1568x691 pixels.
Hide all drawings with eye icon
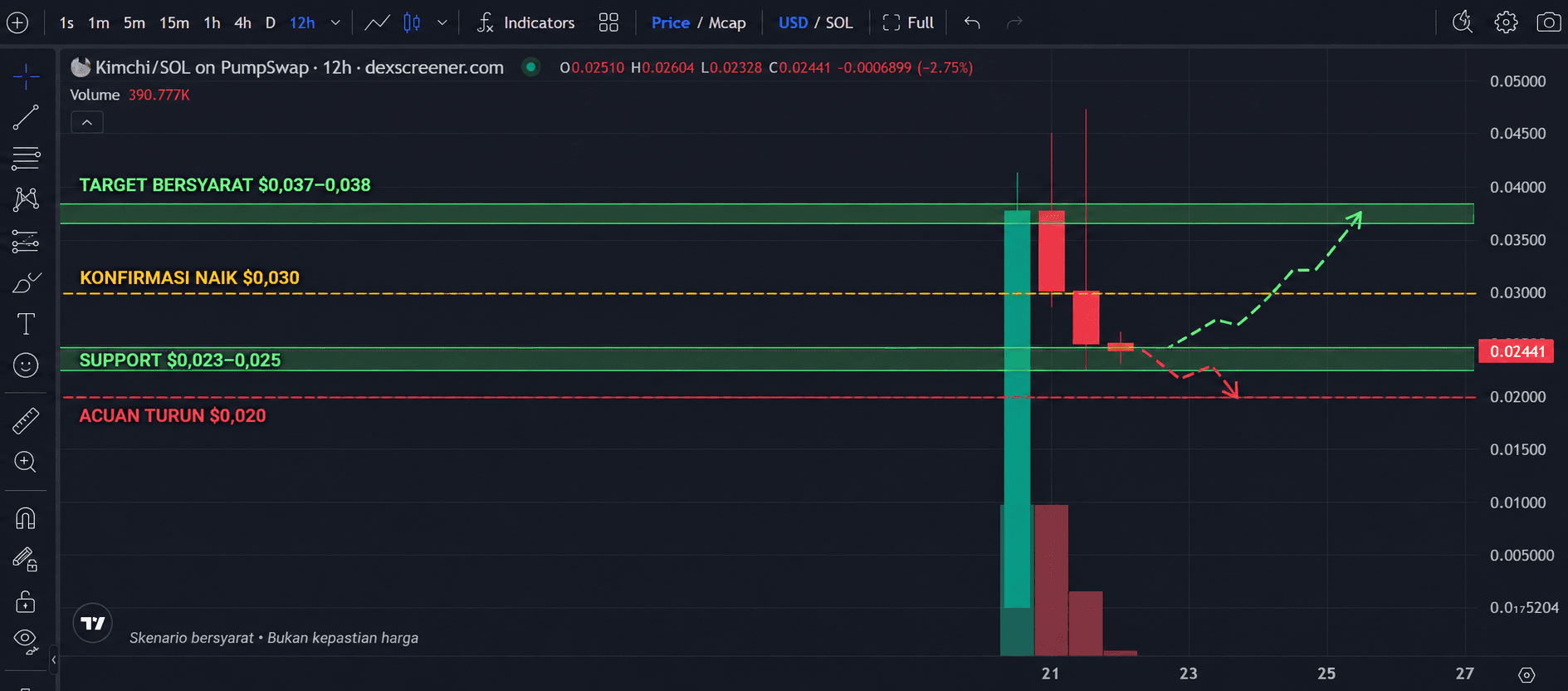tap(26, 641)
